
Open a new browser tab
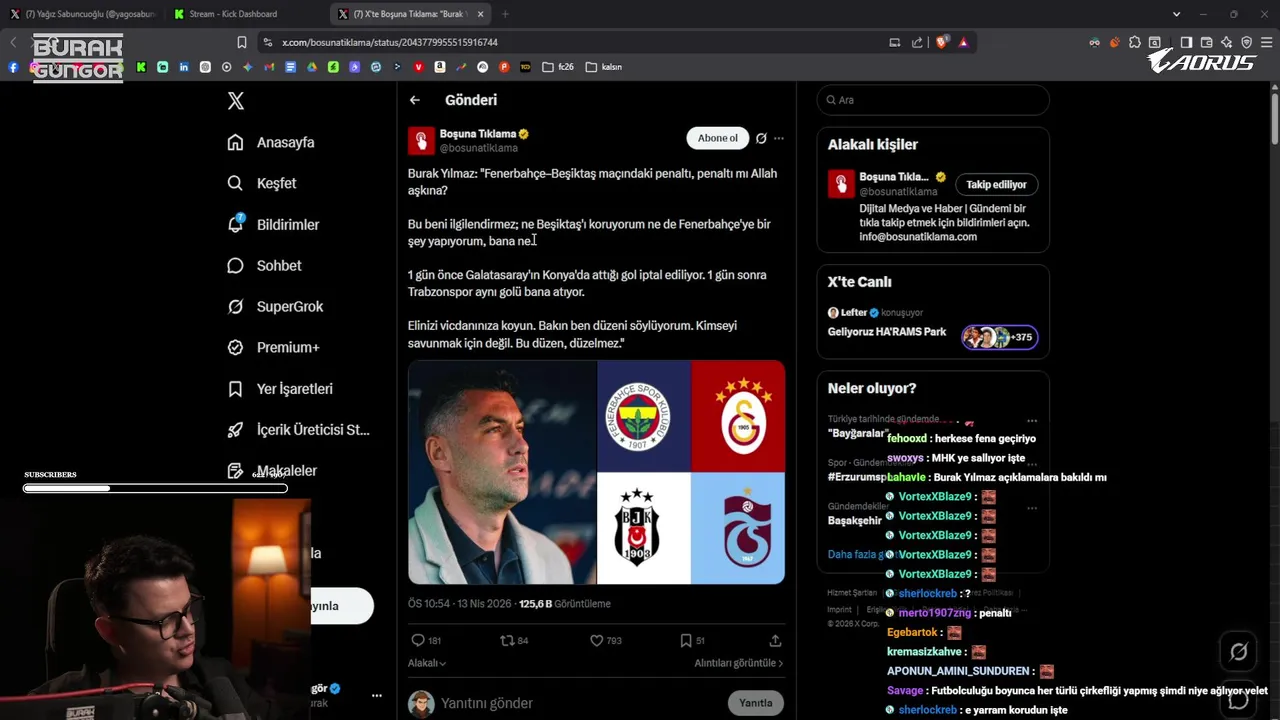coord(505,14)
